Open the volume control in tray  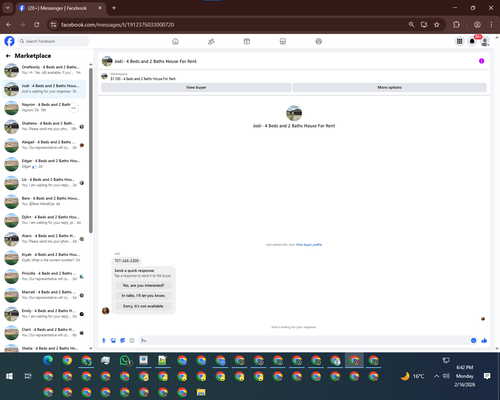(446, 376)
